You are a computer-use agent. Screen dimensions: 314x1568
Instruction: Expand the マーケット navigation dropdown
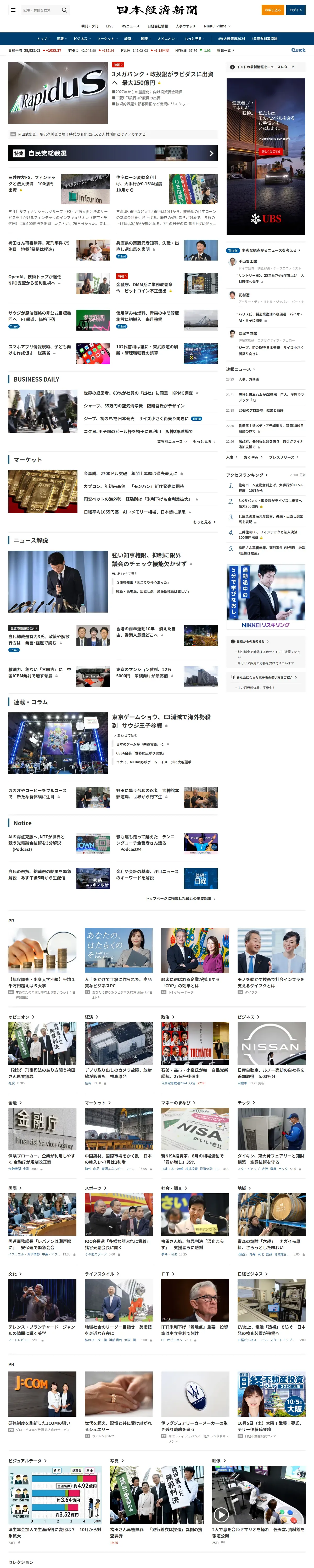click(x=107, y=38)
